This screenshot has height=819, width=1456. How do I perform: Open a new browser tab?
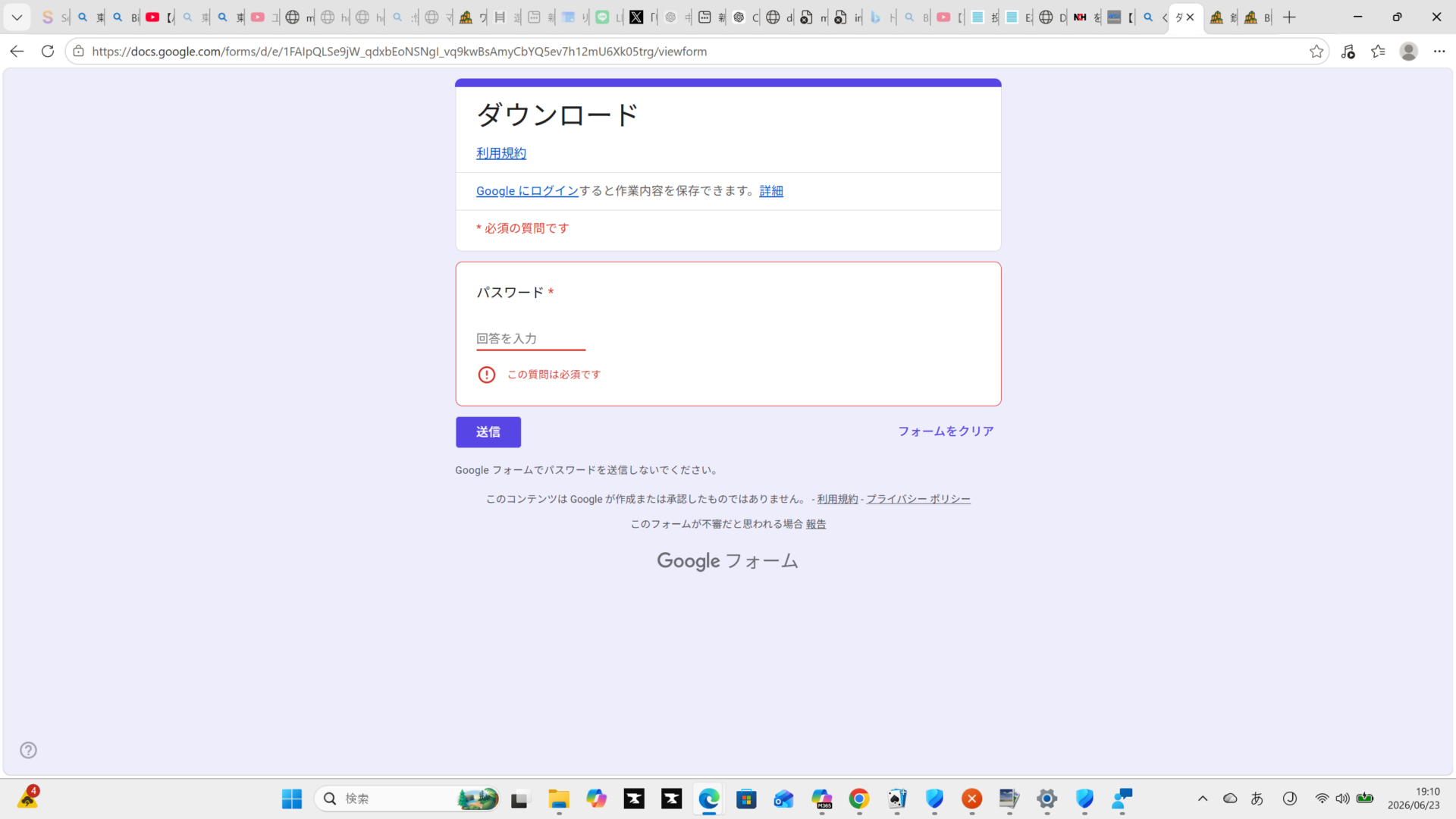(1289, 17)
